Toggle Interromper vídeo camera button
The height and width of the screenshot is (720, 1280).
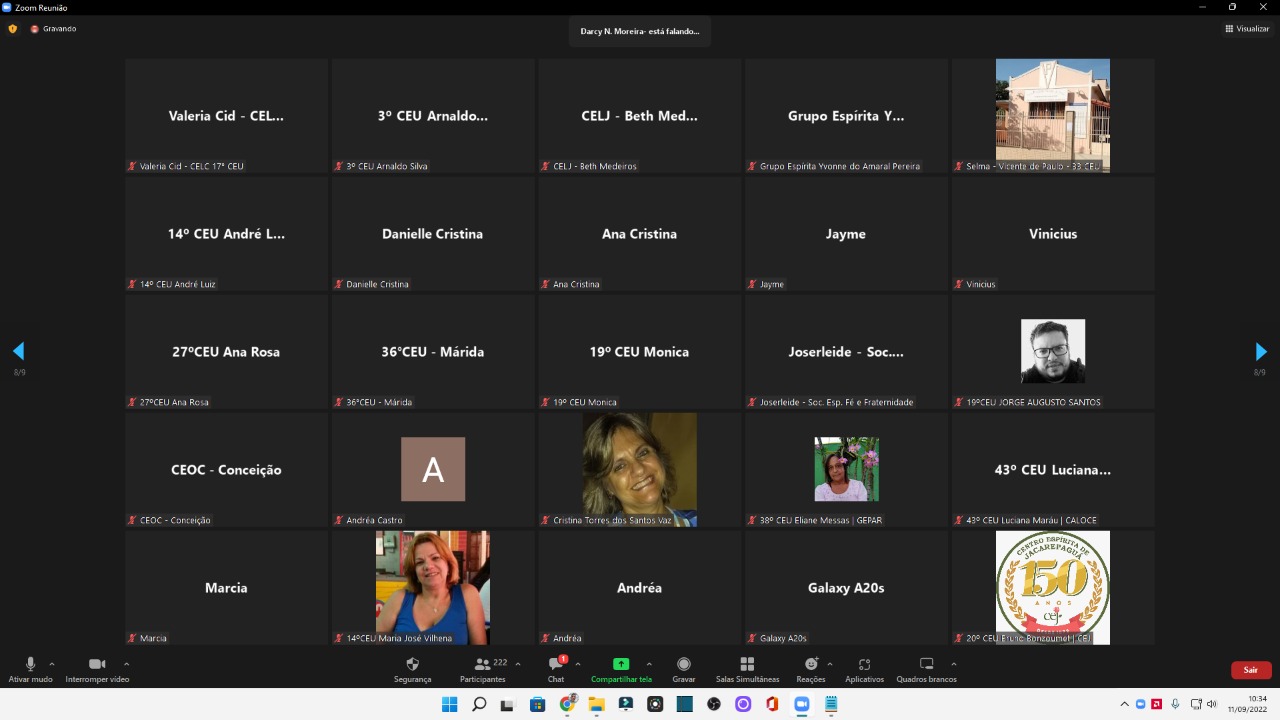(97, 665)
